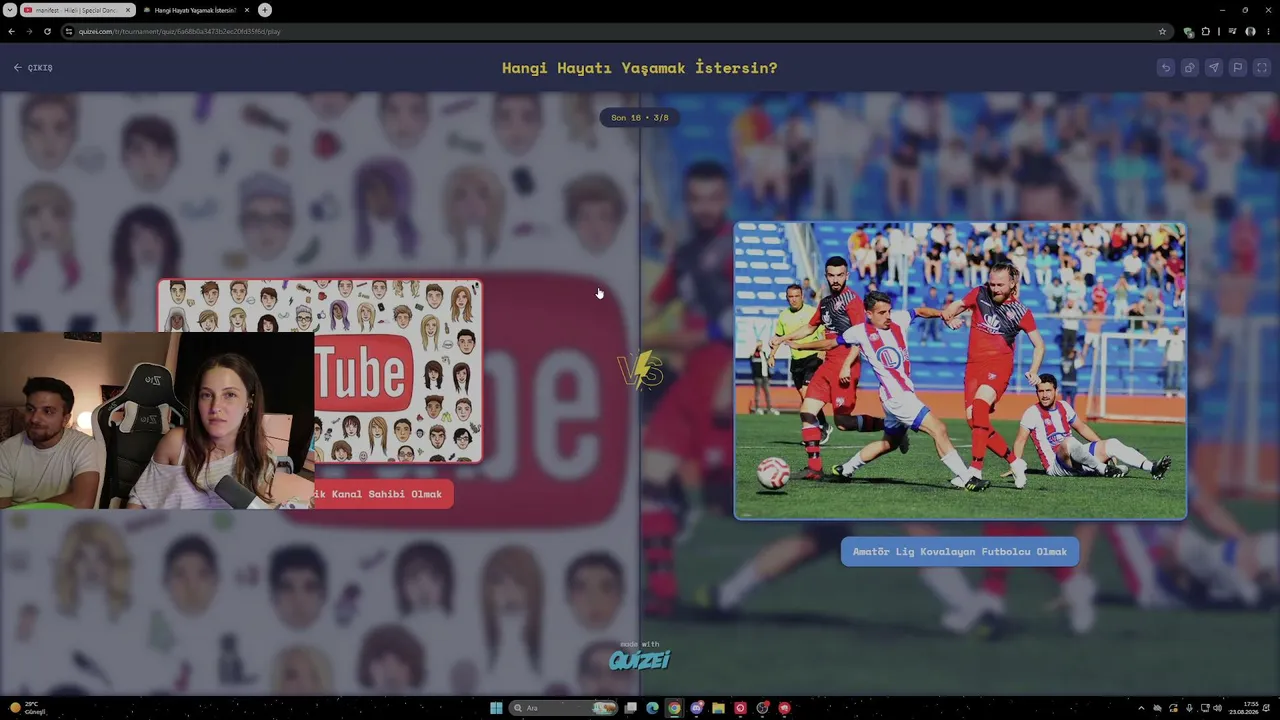The image size is (1280, 720).
Task: Close the manifest YouTube tab
Action: pos(128,10)
